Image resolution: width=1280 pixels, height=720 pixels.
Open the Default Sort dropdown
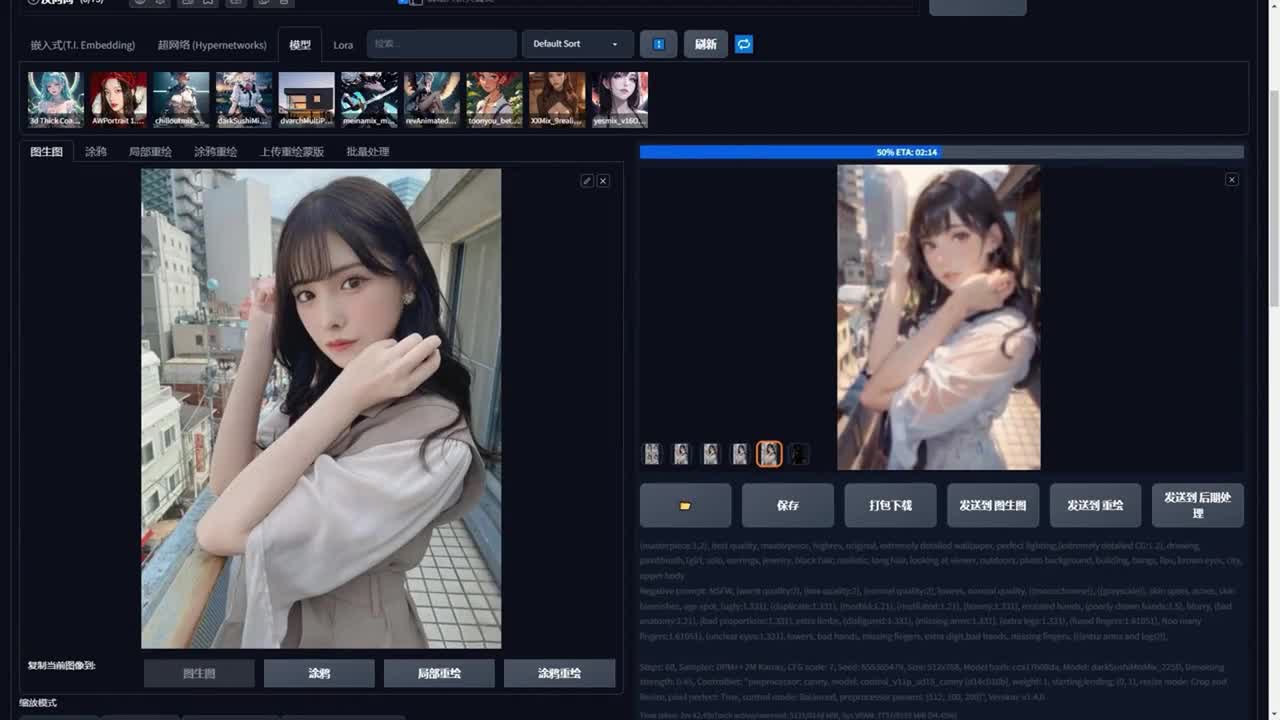point(577,44)
